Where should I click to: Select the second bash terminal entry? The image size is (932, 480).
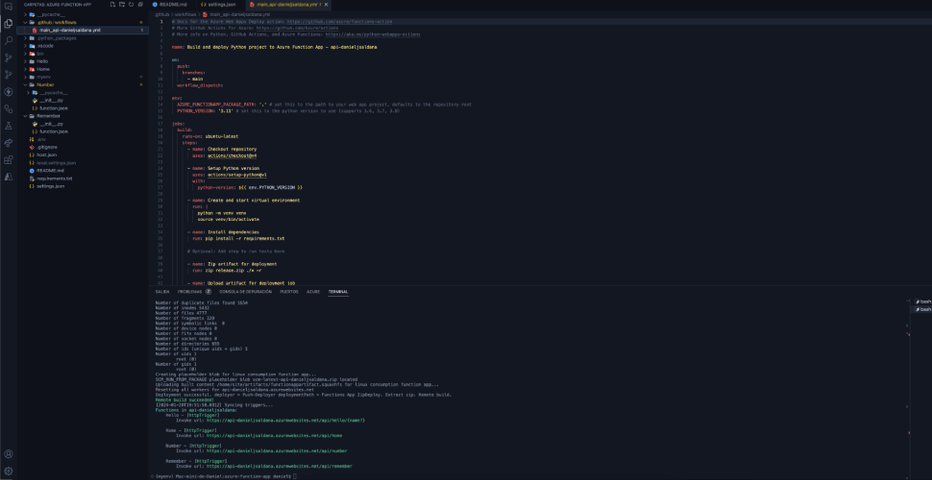pos(922,310)
